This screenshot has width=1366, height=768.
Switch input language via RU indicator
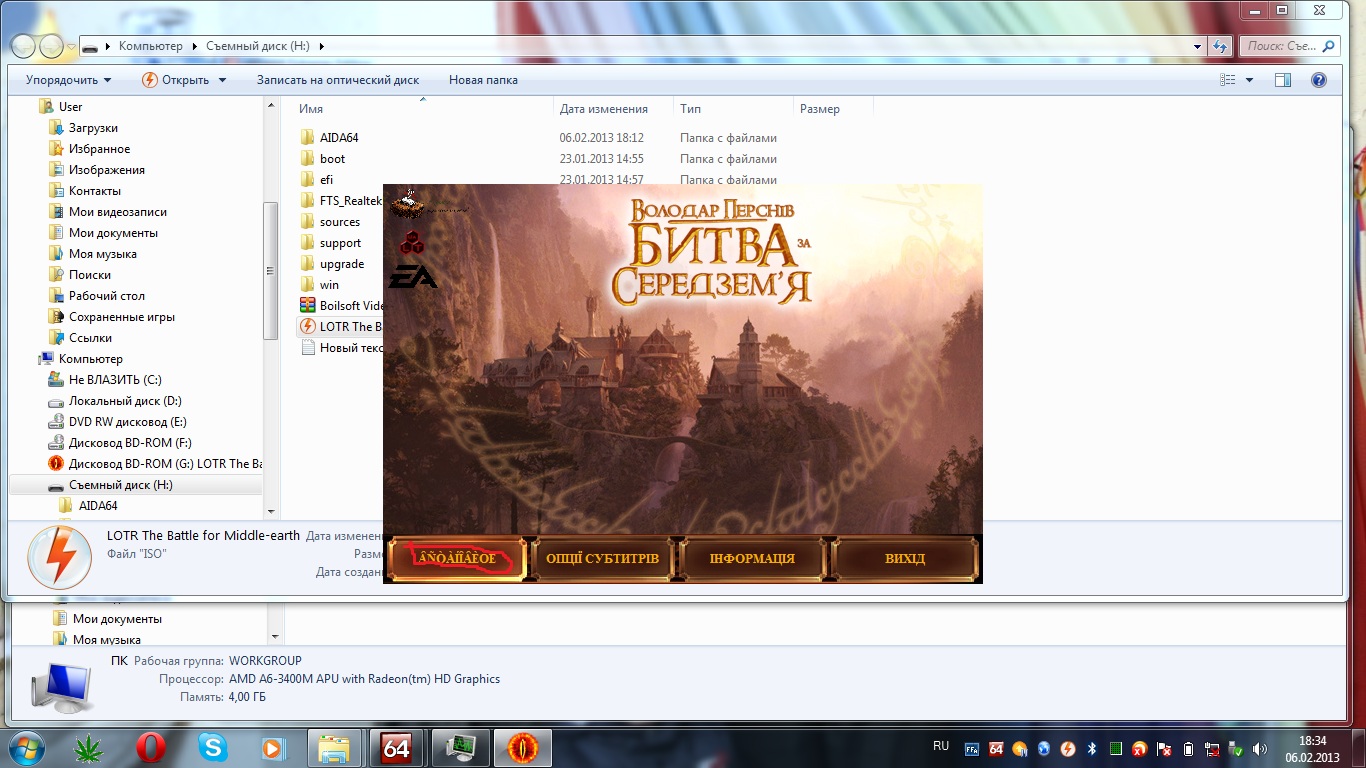click(941, 746)
